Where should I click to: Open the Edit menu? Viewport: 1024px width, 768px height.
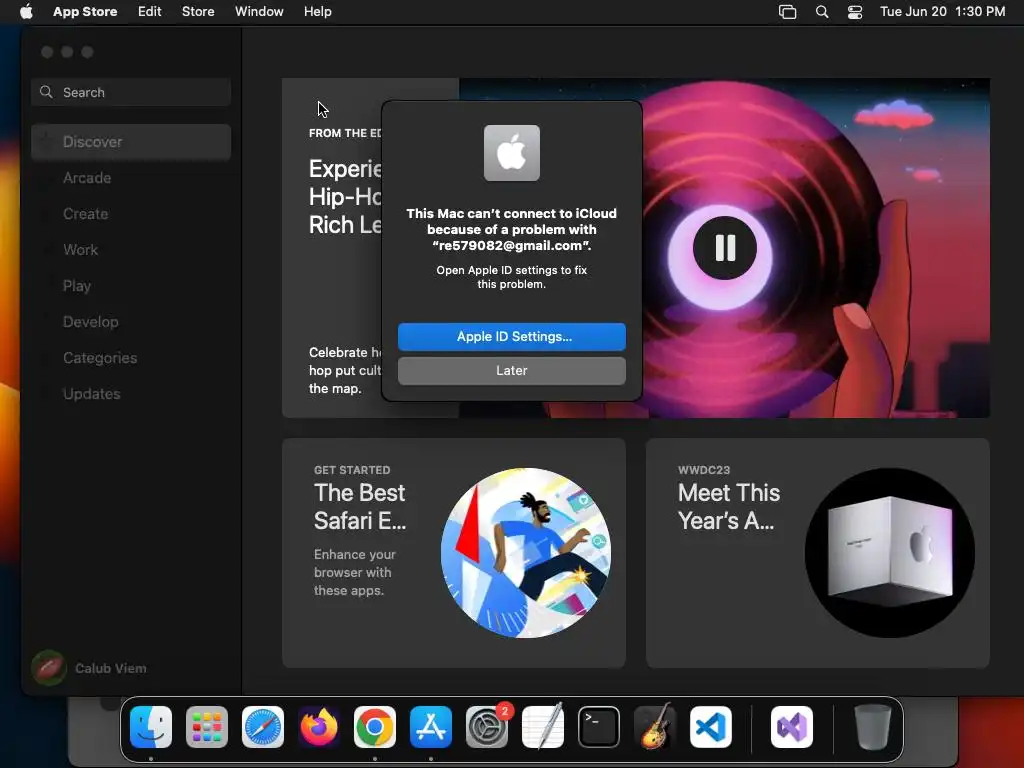pyautogui.click(x=150, y=12)
